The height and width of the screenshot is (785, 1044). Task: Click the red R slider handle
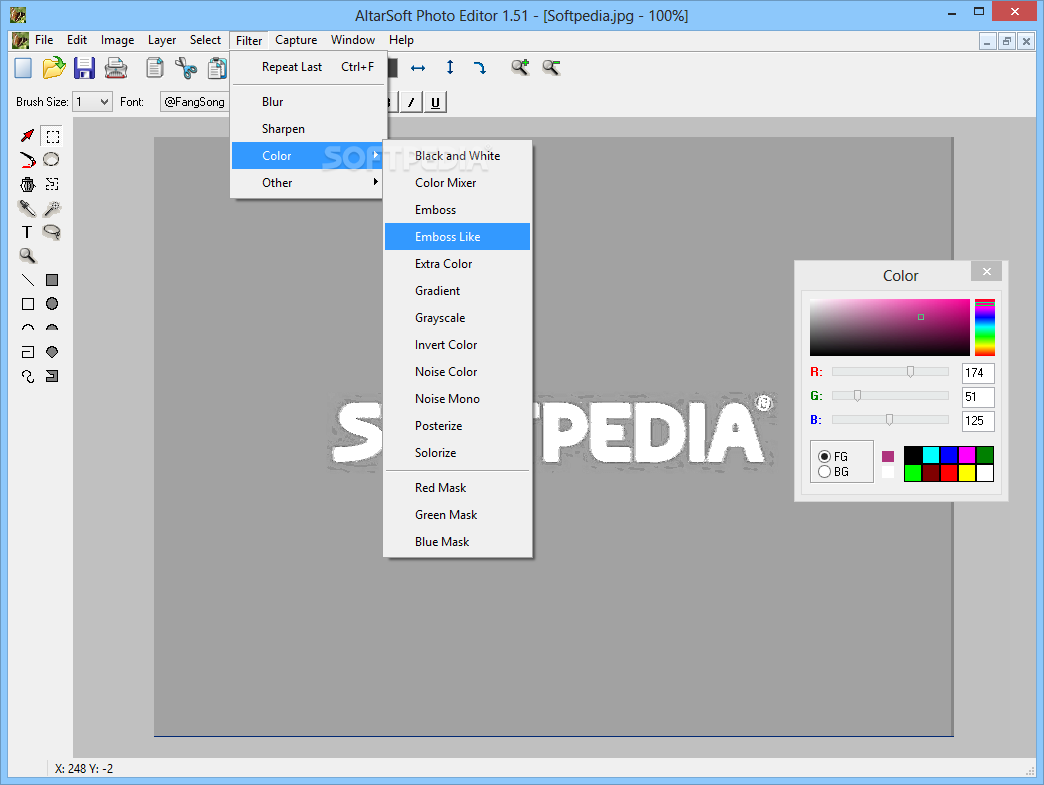click(x=910, y=372)
